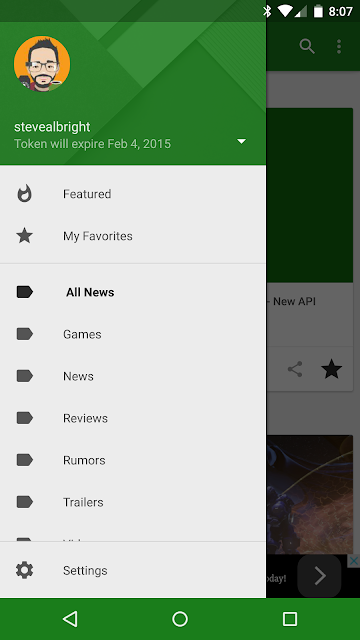360x640 pixels.
Task: Tap the flame icon beside Featured
Action: tap(24, 193)
